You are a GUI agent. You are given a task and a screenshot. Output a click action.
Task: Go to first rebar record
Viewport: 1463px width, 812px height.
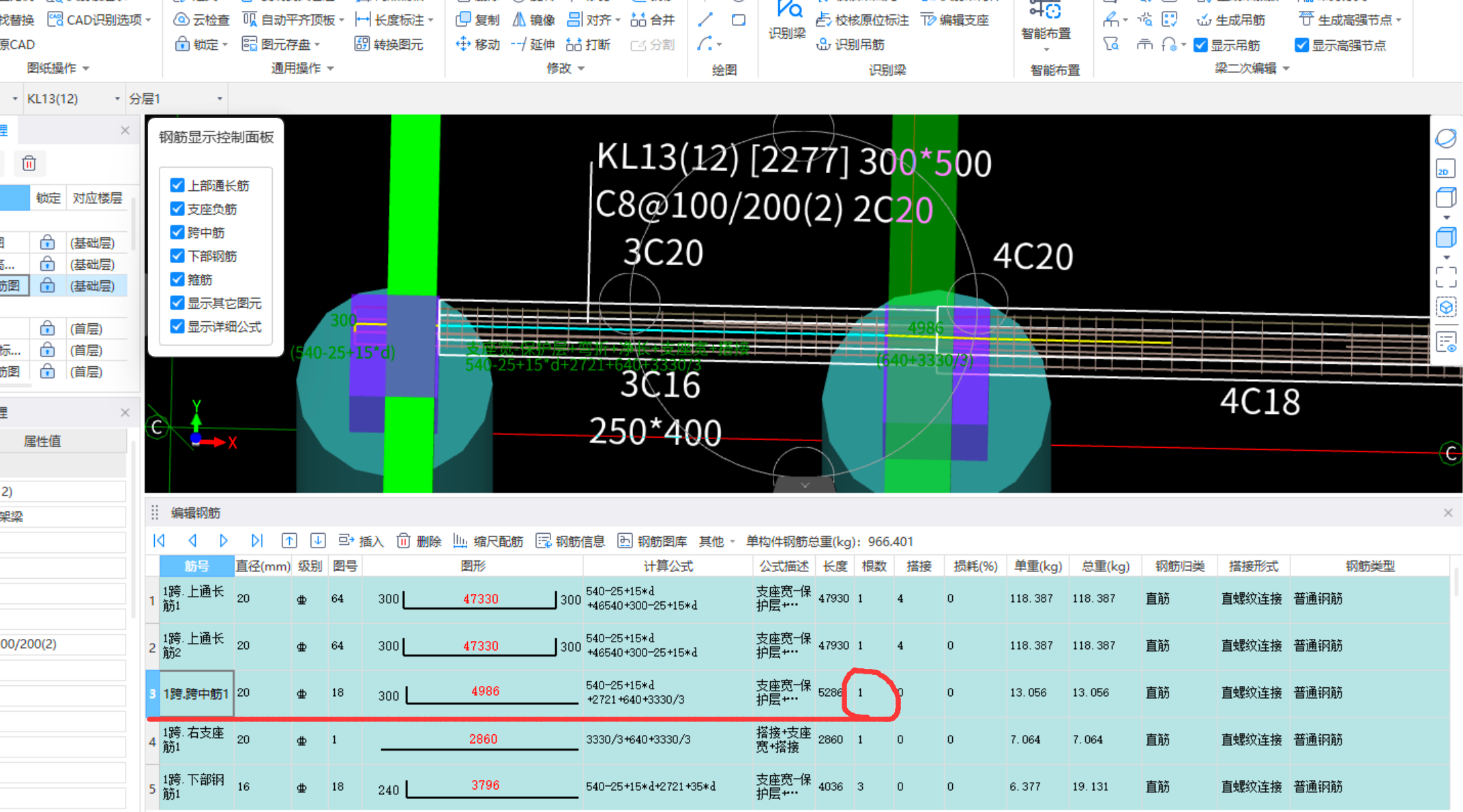point(160,541)
